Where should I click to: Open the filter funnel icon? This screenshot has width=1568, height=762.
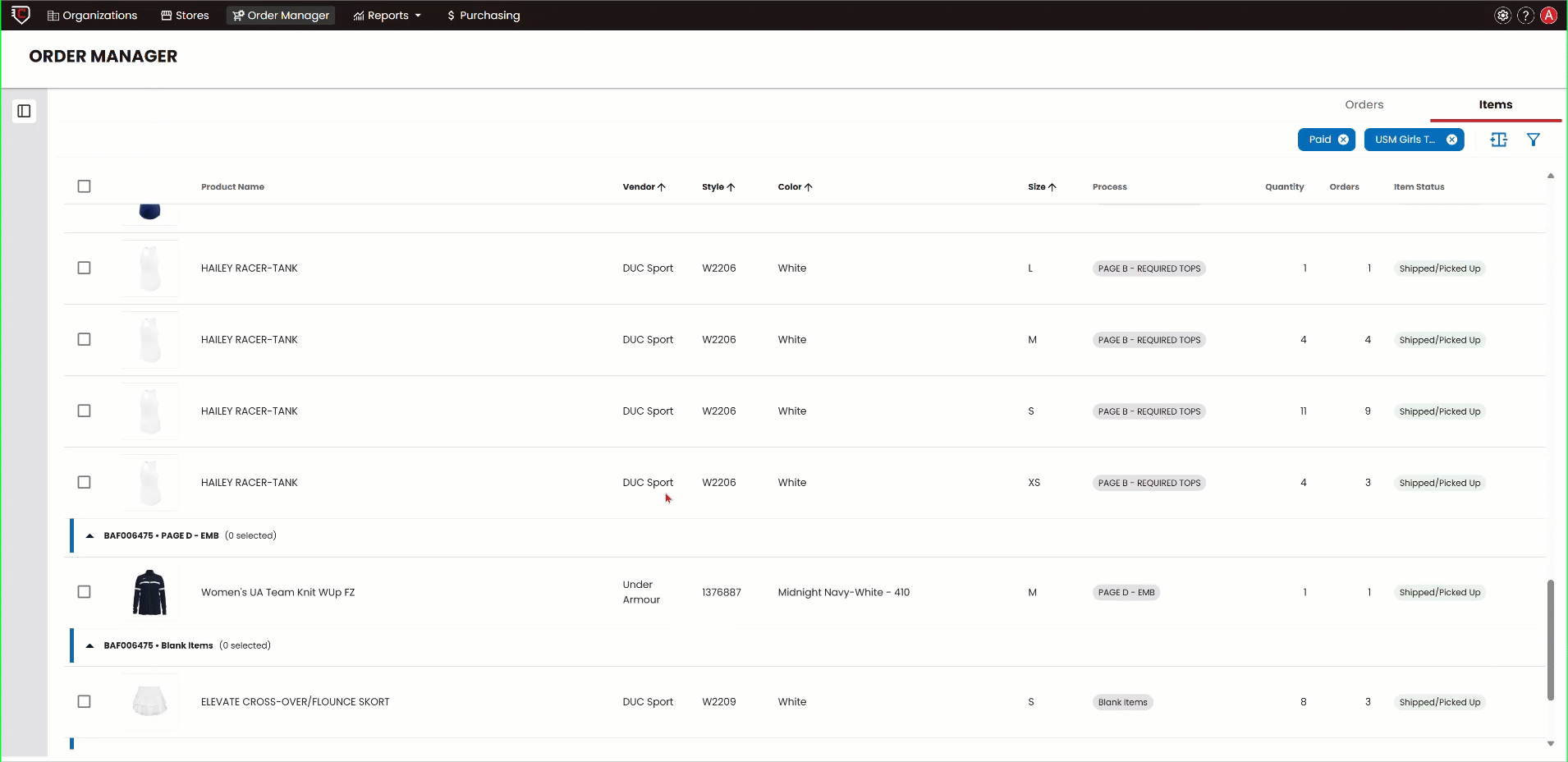click(x=1533, y=140)
